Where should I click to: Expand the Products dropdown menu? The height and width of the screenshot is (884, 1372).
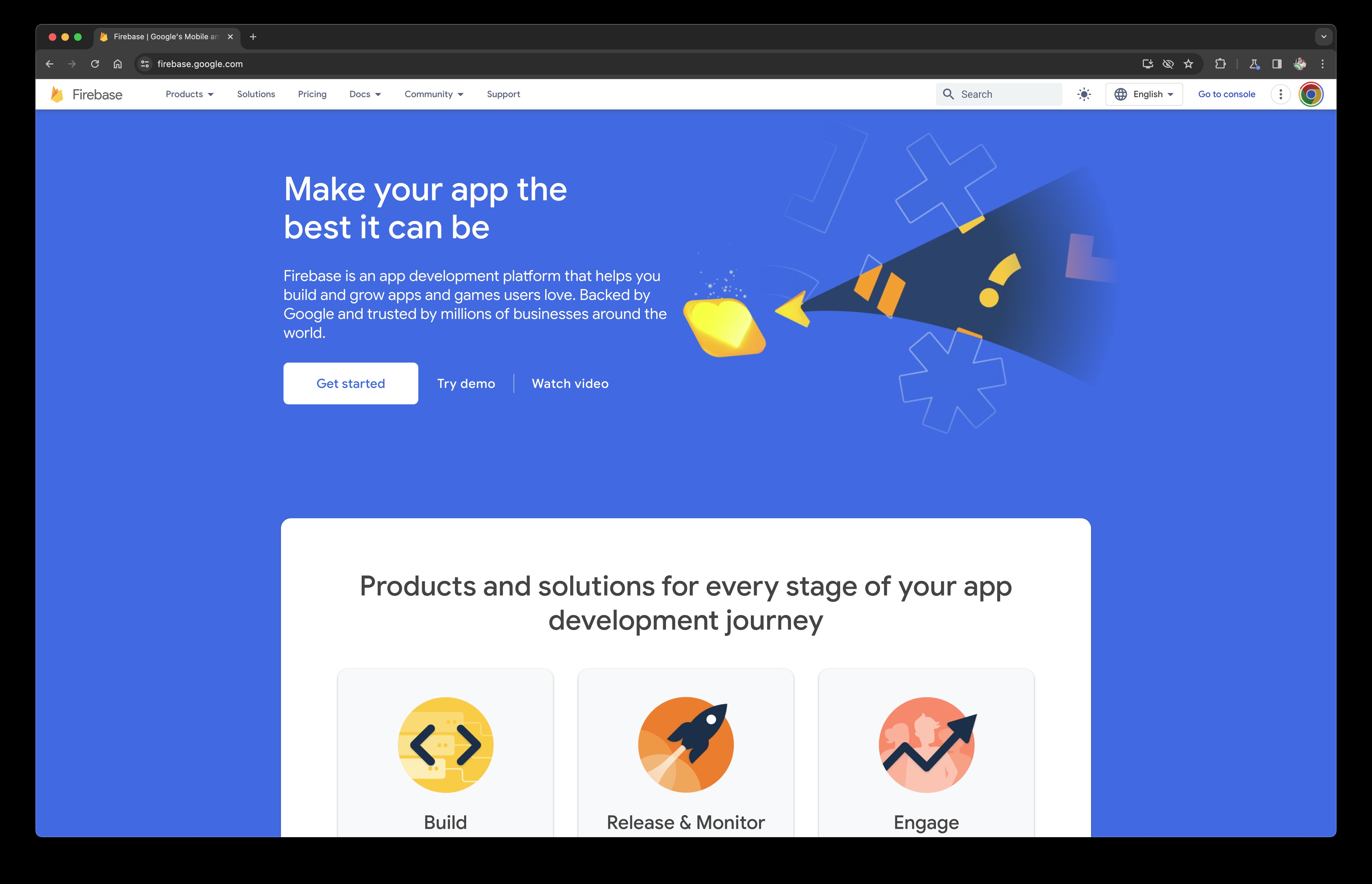188,94
